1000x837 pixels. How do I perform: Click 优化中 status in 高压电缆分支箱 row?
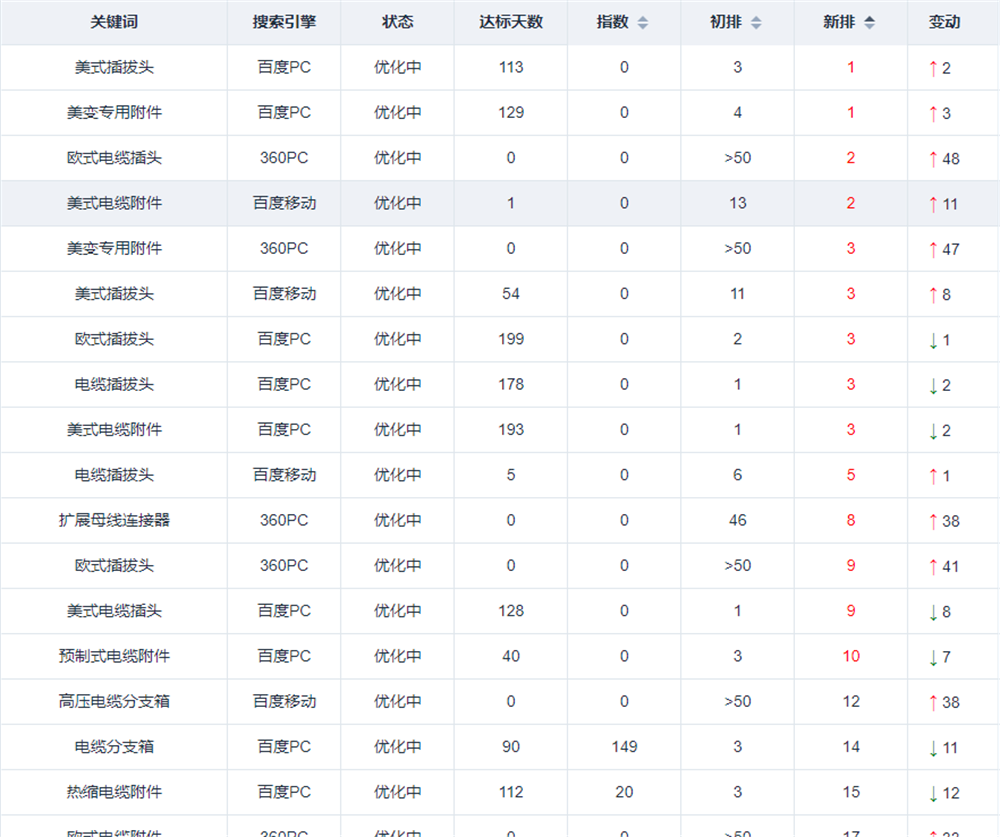[x=397, y=701]
